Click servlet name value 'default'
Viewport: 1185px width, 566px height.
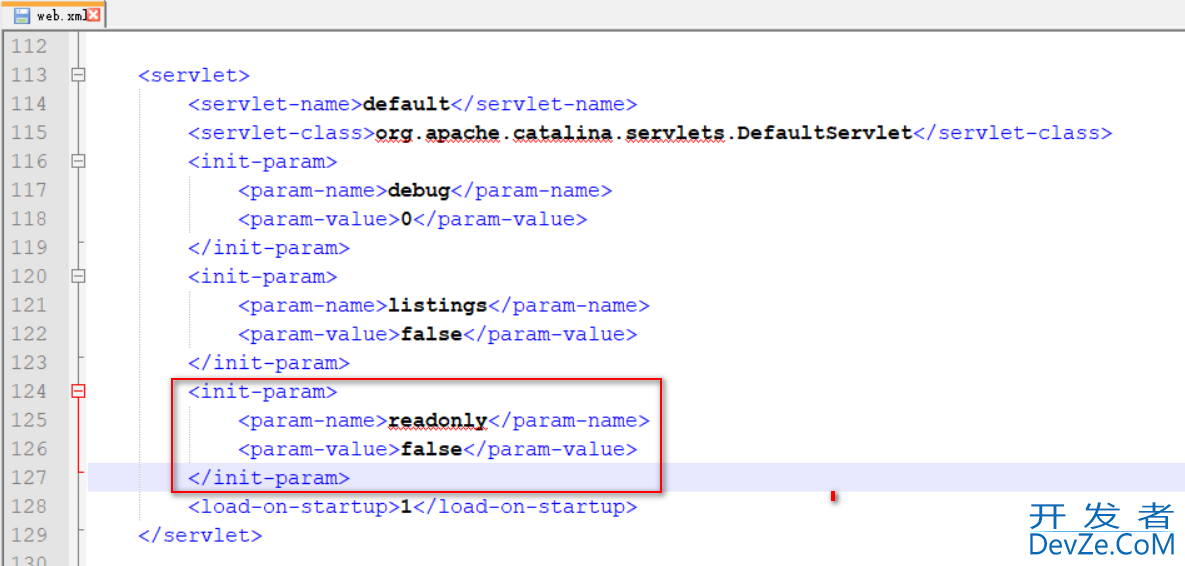click(407, 104)
